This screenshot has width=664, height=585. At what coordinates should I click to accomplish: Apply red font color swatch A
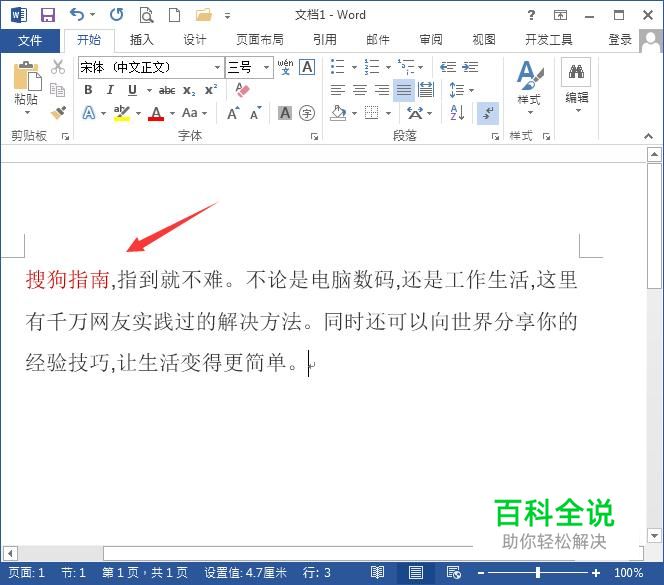point(156,113)
